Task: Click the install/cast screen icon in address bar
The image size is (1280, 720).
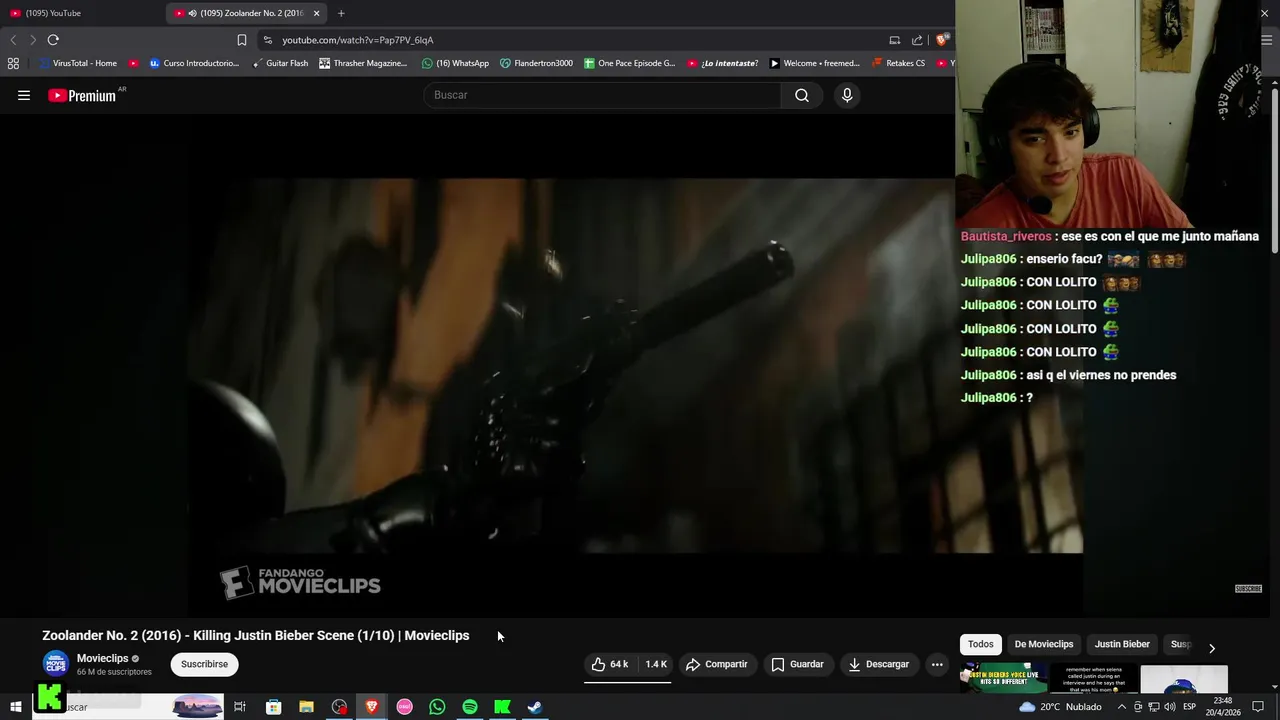Action: (x=895, y=40)
